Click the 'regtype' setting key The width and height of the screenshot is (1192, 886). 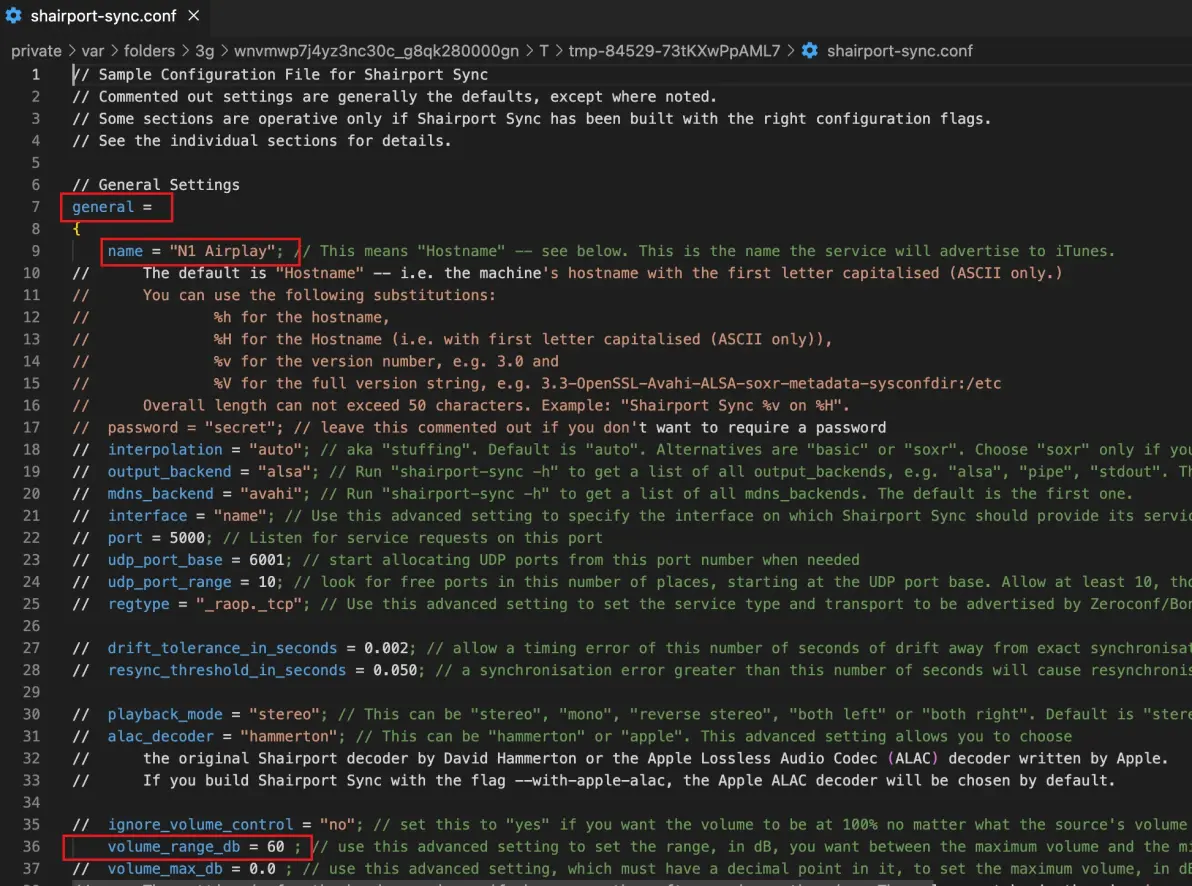138,604
